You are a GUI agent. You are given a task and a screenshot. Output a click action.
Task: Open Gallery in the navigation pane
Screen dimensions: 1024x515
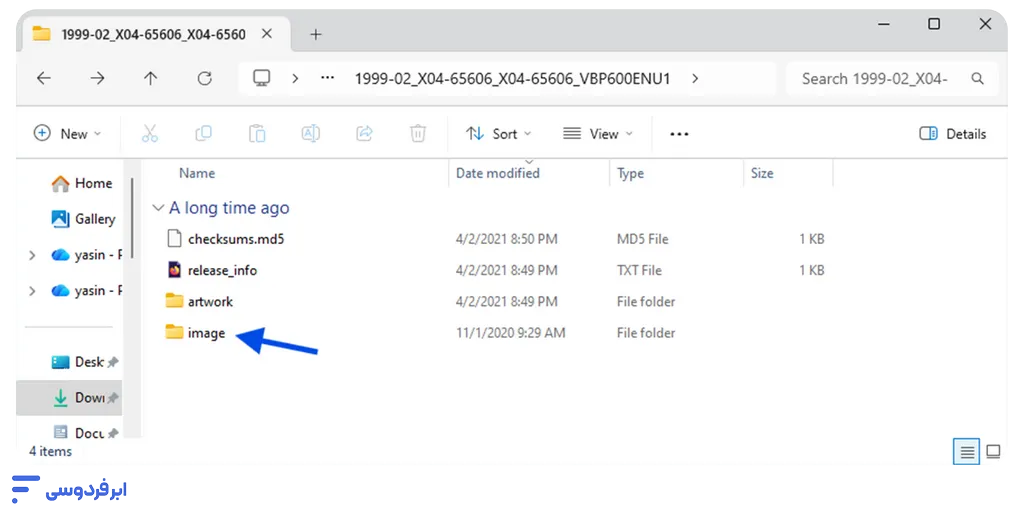click(x=83, y=219)
